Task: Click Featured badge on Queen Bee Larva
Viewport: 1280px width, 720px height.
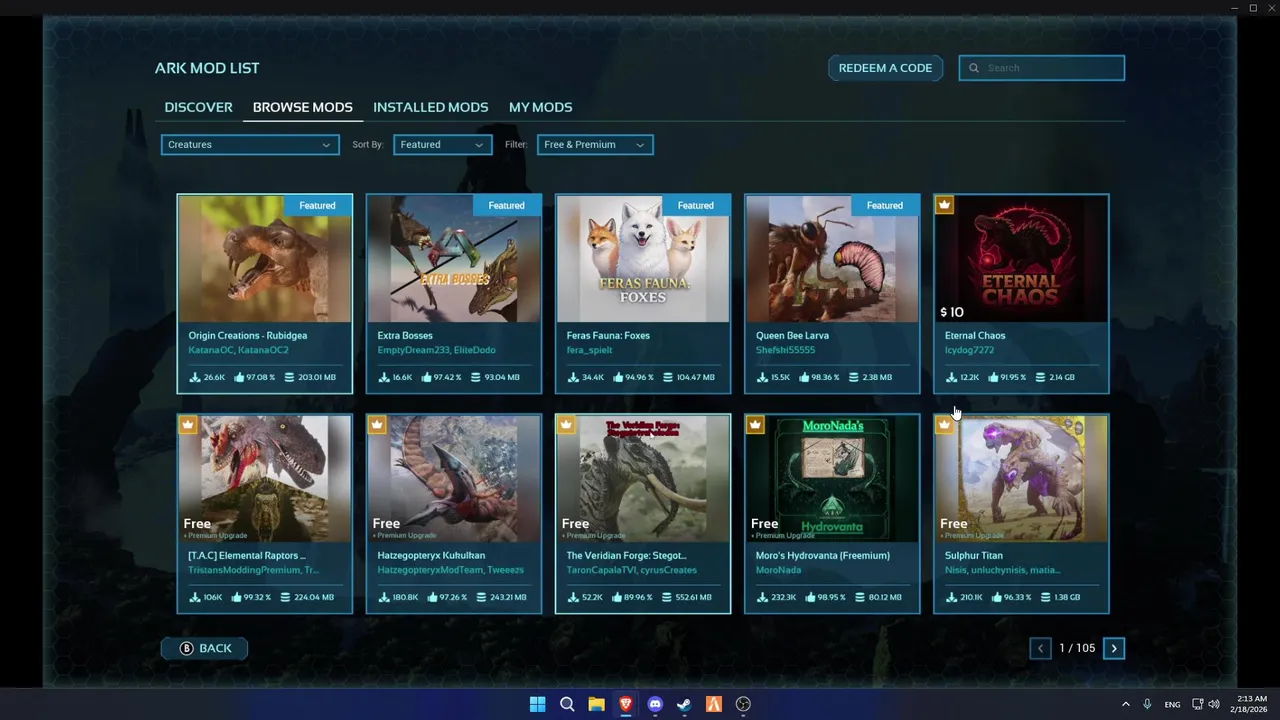Action: pyautogui.click(x=884, y=205)
